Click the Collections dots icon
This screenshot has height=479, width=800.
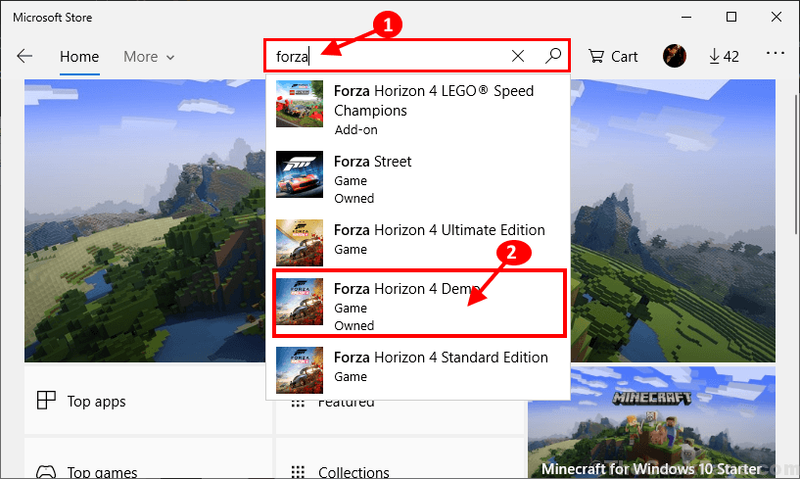[297, 472]
